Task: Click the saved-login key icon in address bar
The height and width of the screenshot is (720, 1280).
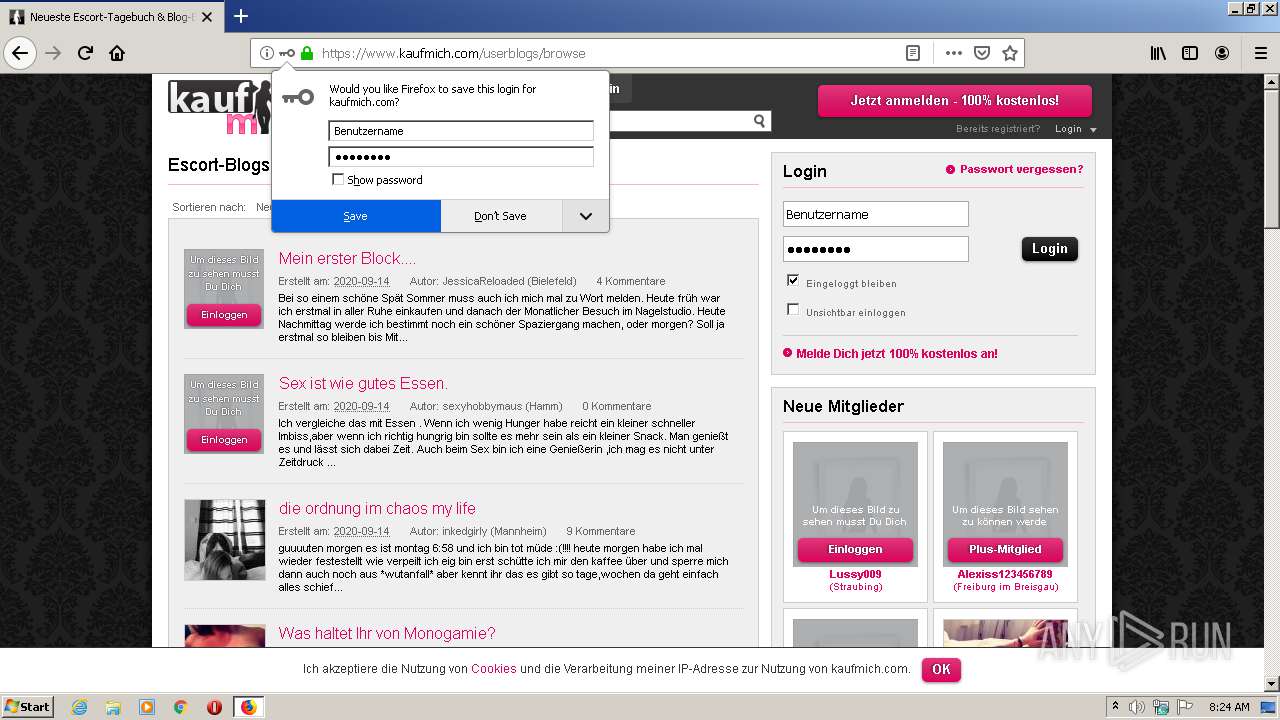Action: (x=287, y=53)
